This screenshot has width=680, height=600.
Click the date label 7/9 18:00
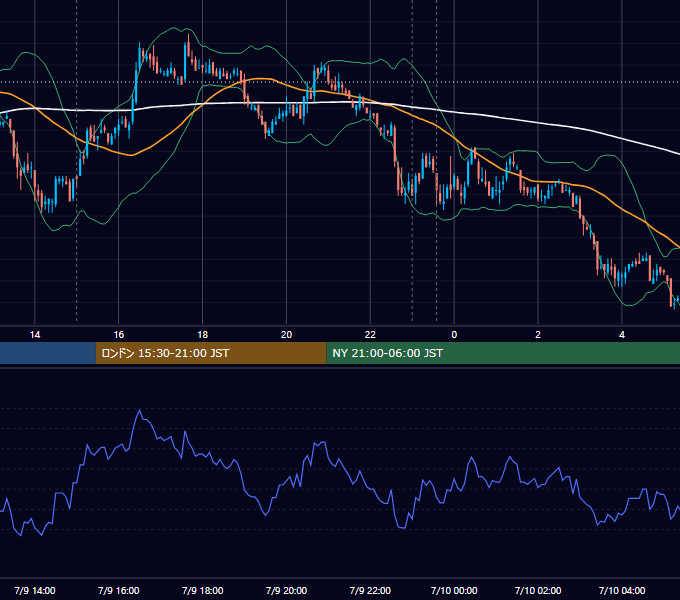(203, 590)
